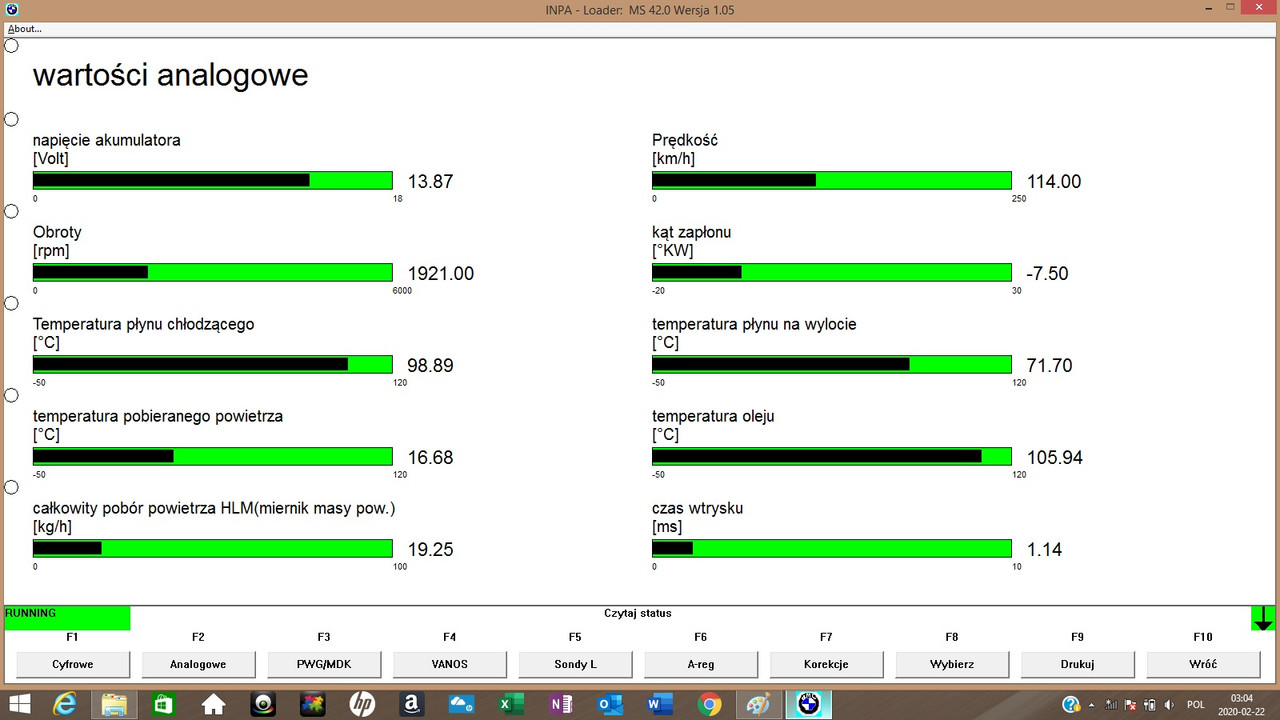The image size is (1280, 720).
Task: Launch the HP app from taskbar
Action: (362, 704)
